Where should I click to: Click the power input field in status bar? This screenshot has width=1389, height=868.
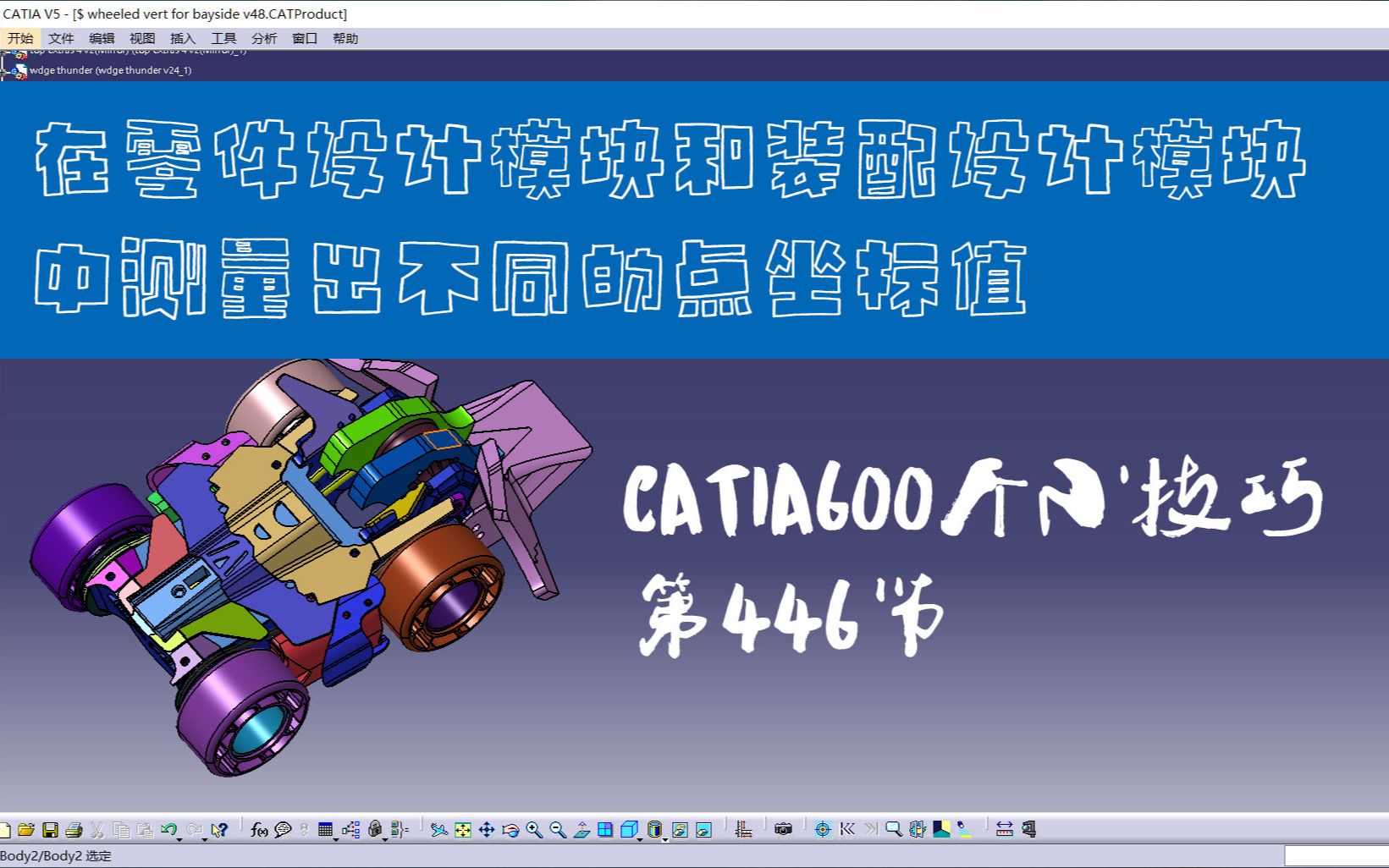tap(1337, 856)
